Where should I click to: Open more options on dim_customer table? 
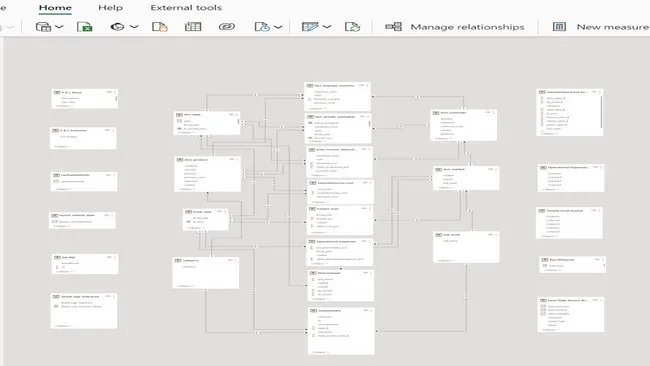coord(494,112)
